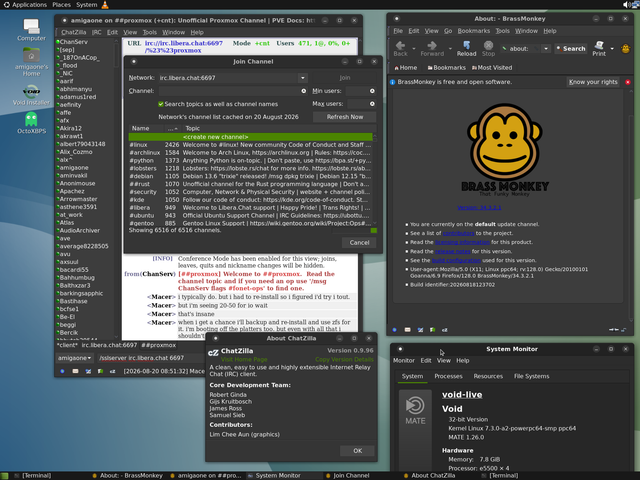Expand the Network dropdown in Join Channel
The width and height of the screenshot is (640, 480).
[x=302, y=78]
